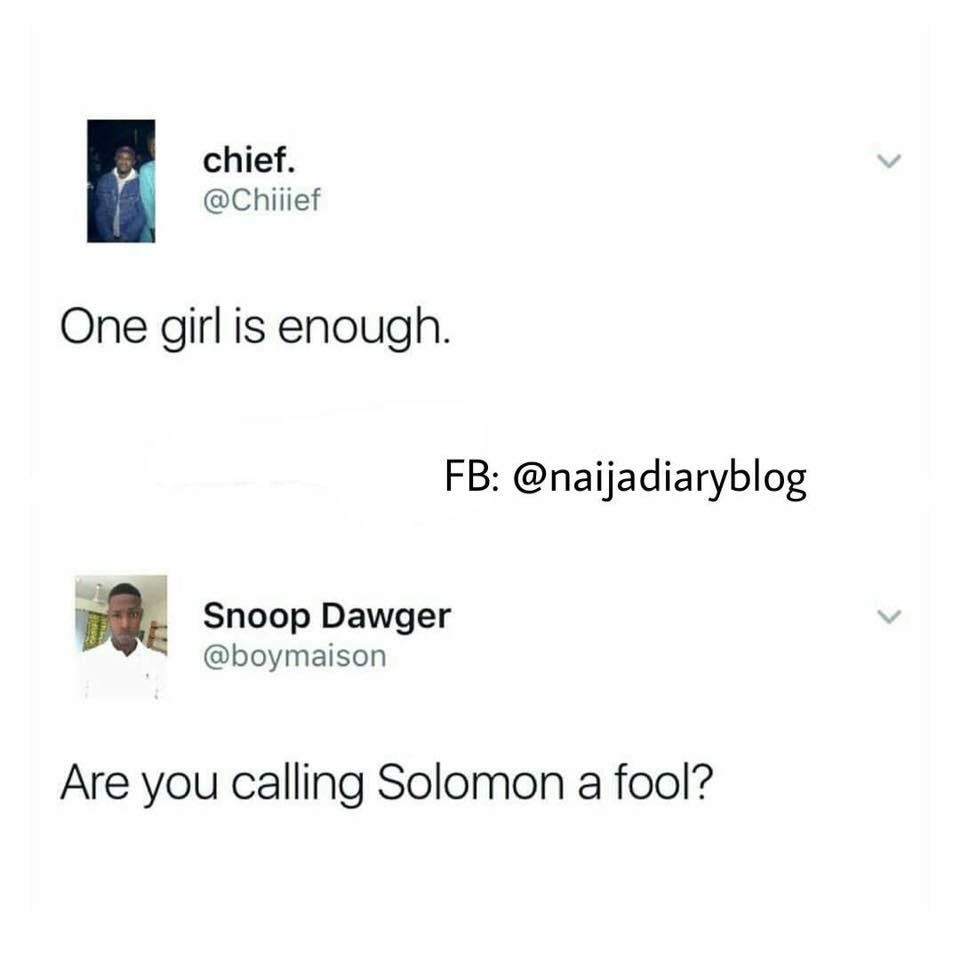Visit the @Chiiief handle

[x=261, y=200]
